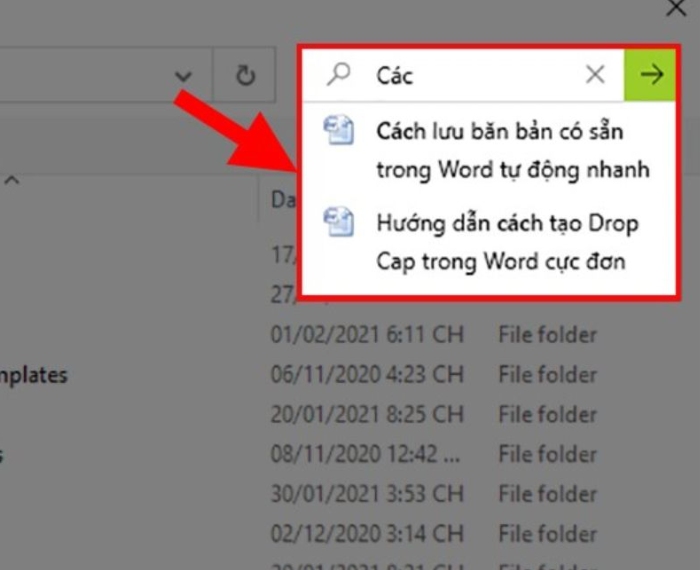This screenshot has height=570, width=700.
Task: Select the folder ending in 'nplates'
Action: pos(33,376)
